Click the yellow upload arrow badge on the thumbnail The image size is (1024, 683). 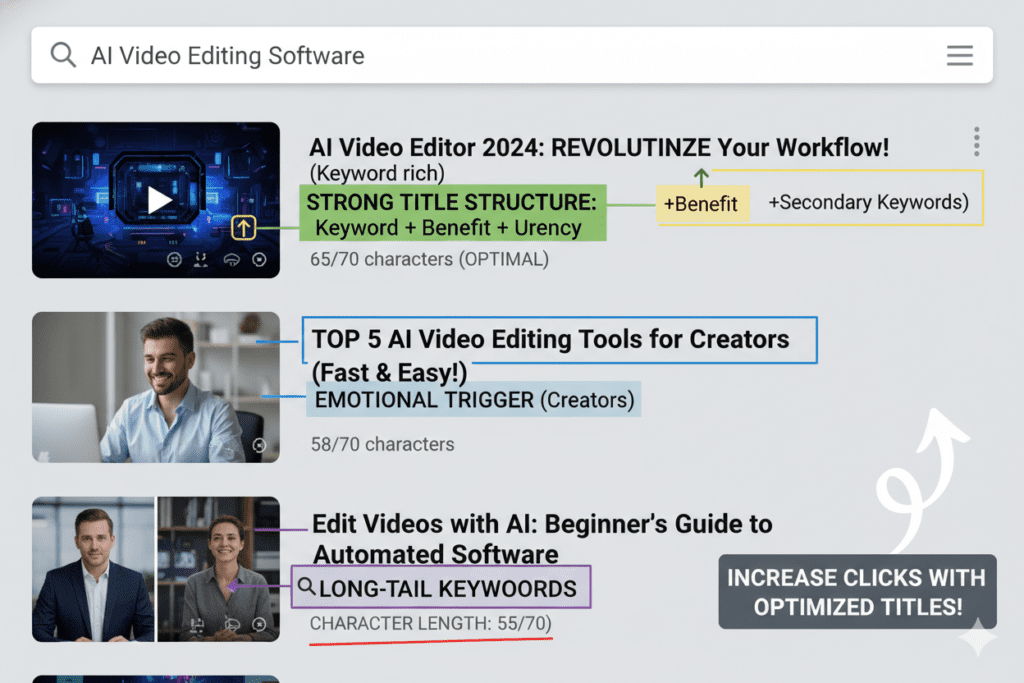coord(243,228)
